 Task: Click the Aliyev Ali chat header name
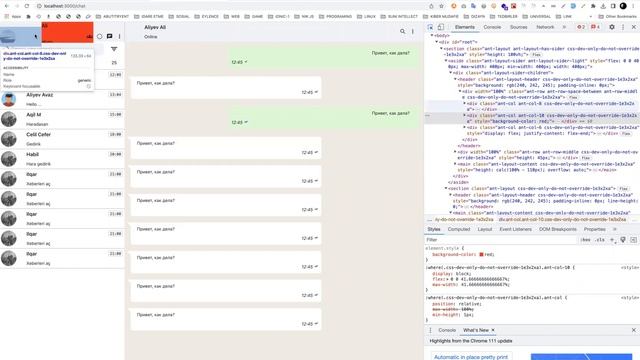pyautogui.click(x=155, y=27)
